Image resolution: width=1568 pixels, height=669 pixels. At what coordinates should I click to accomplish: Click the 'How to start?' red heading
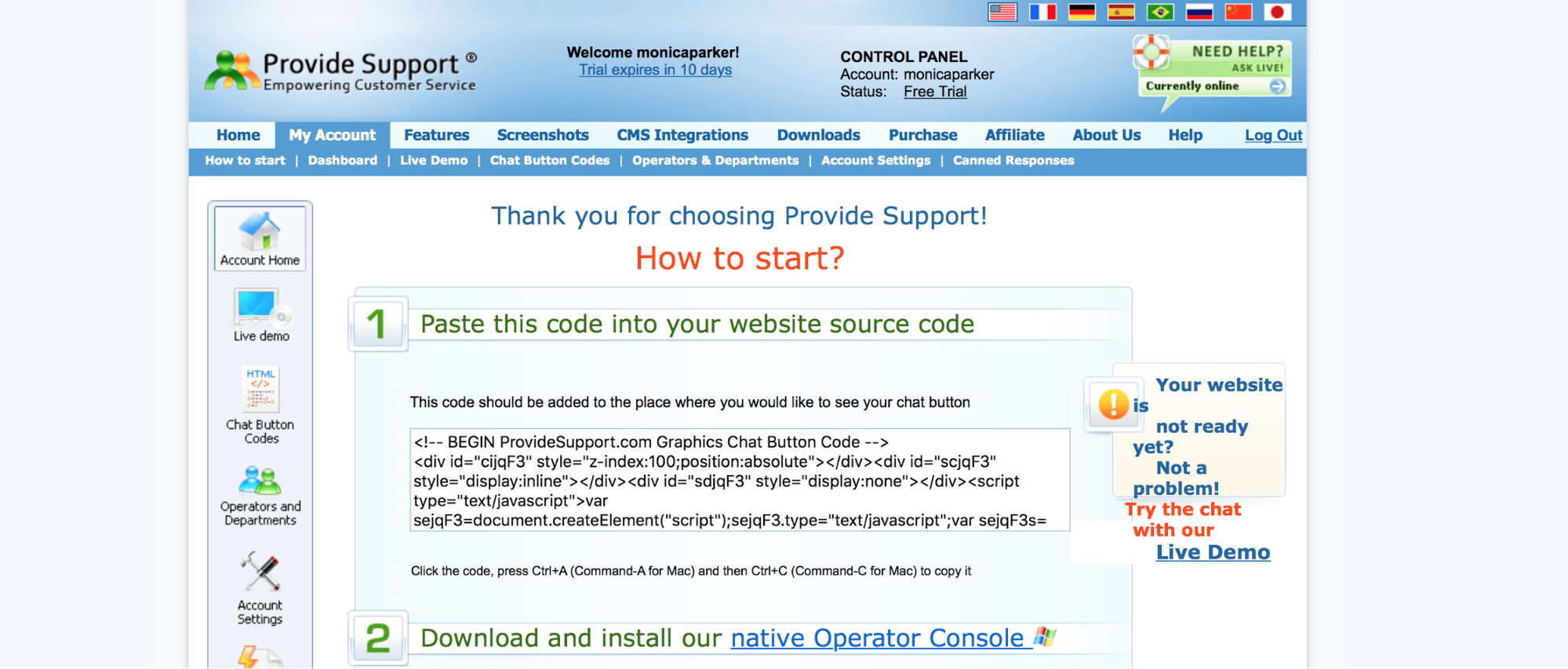tap(740, 258)
